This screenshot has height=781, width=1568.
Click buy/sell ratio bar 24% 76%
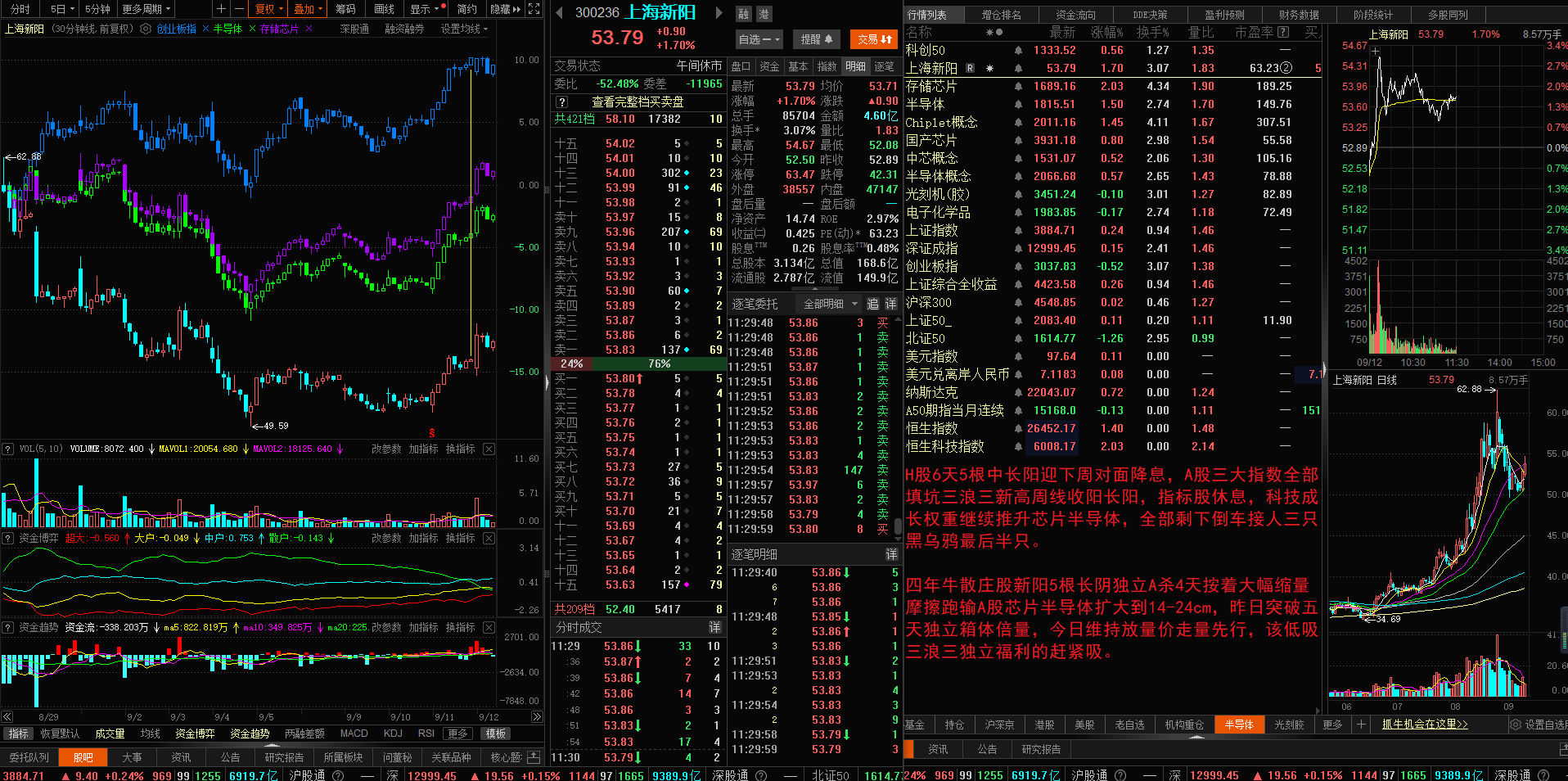click(x=638, y=363)
